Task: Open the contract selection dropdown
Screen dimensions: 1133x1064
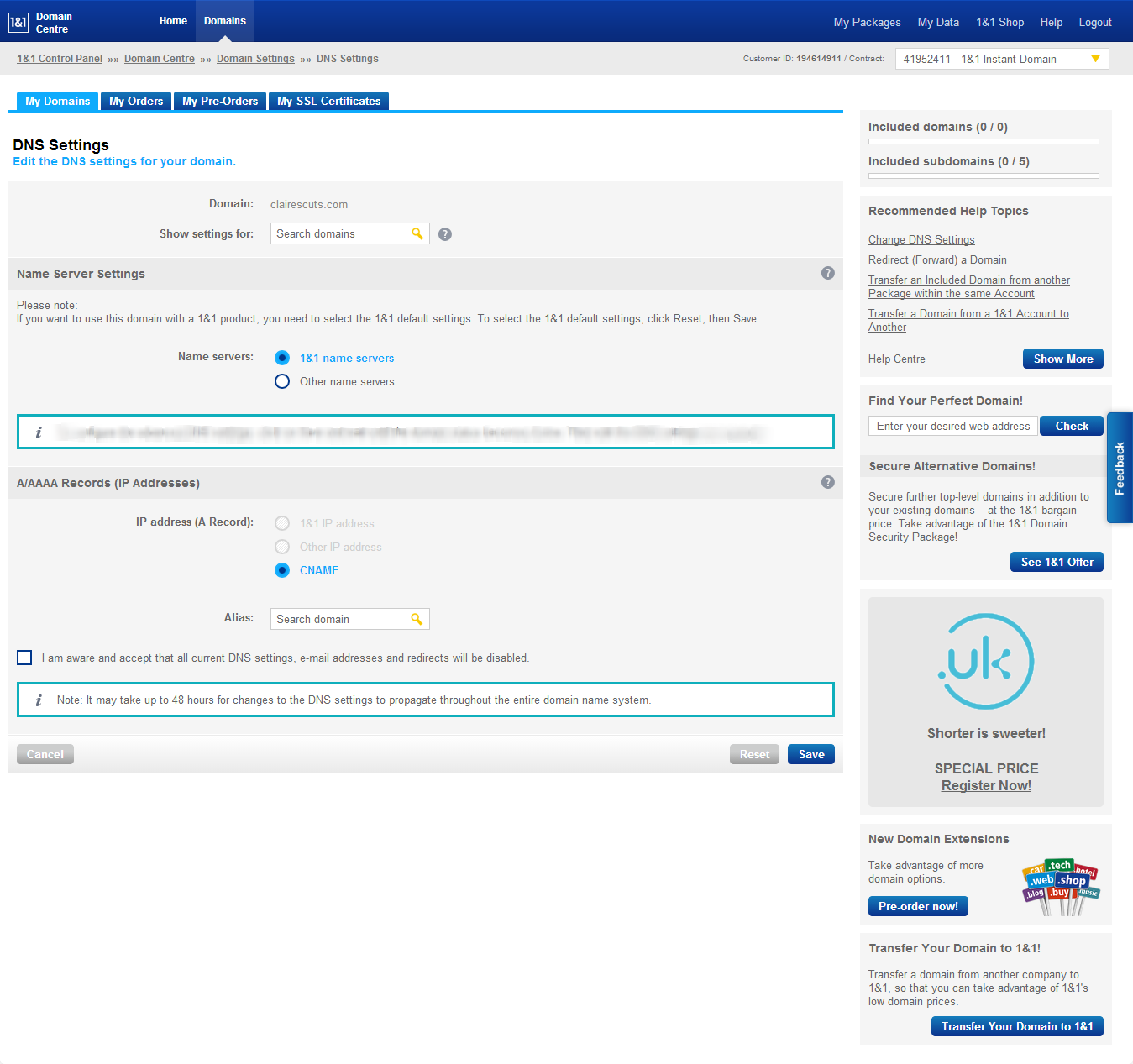Action: coord(1001,59)
